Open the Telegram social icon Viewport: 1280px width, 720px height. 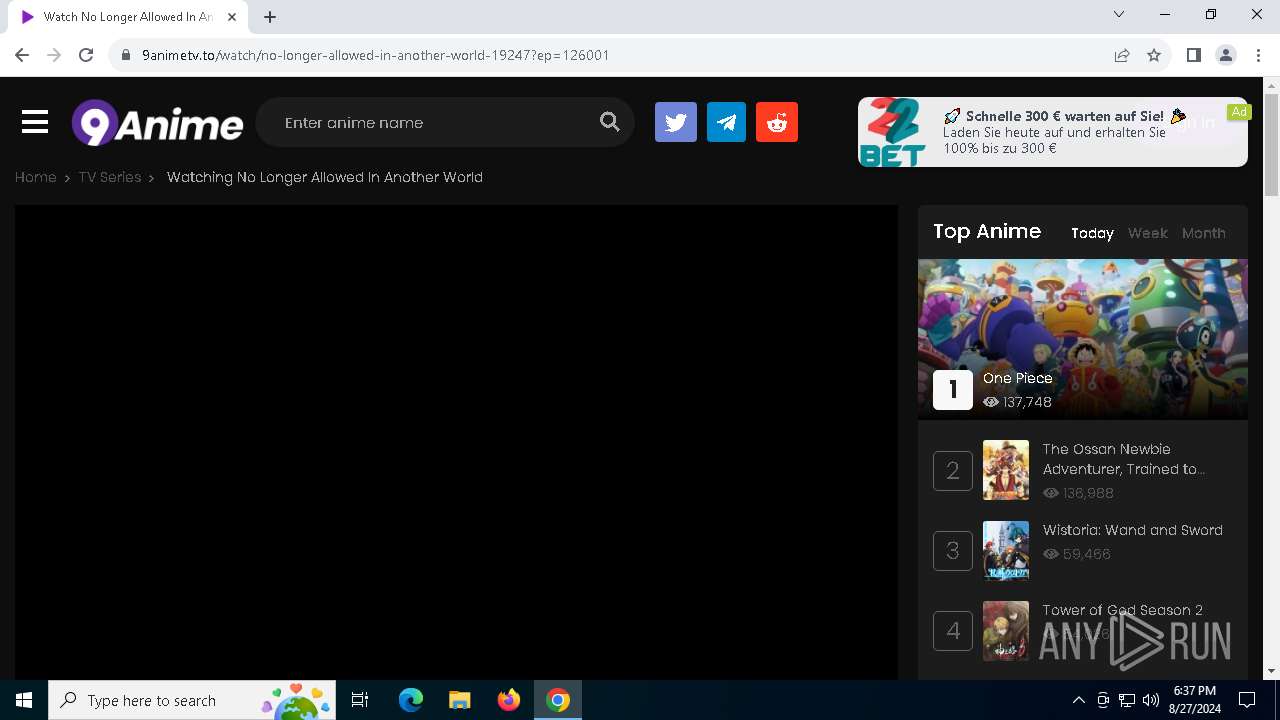pyautogui.click(x=726, y=122)
